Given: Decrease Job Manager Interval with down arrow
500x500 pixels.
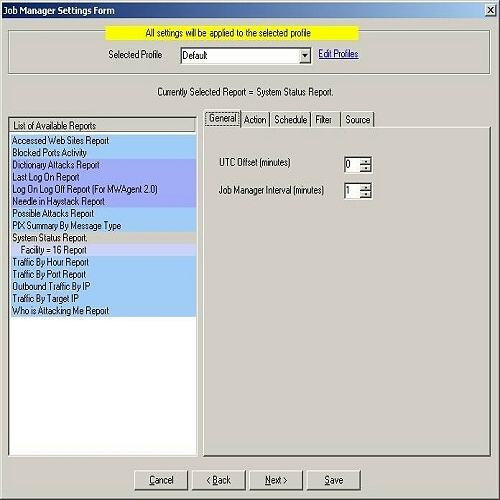Looking at the screenshot, I should [366, 195].
